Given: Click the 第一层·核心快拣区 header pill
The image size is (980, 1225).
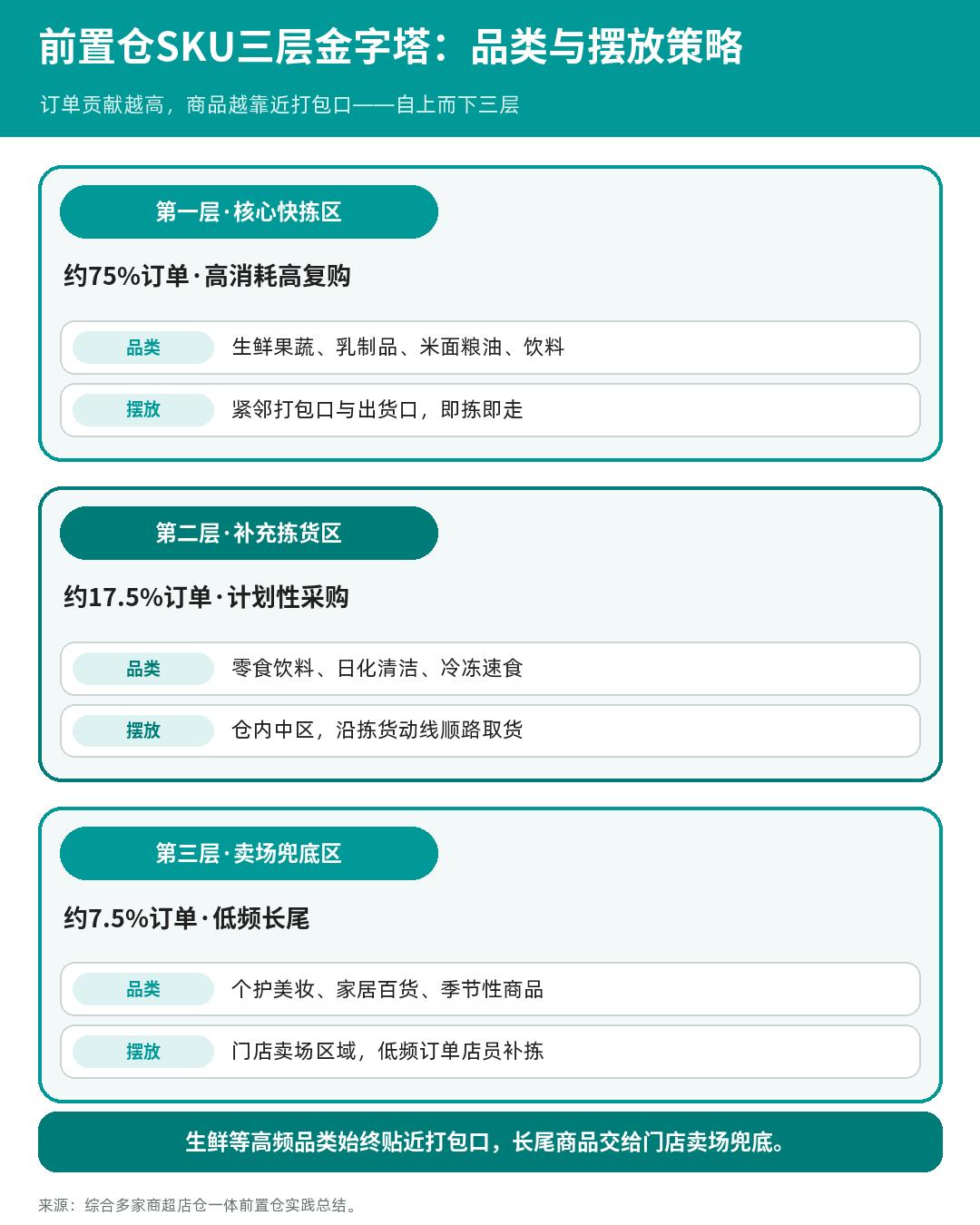Looking at the screenshot, I should click(249, 212).
